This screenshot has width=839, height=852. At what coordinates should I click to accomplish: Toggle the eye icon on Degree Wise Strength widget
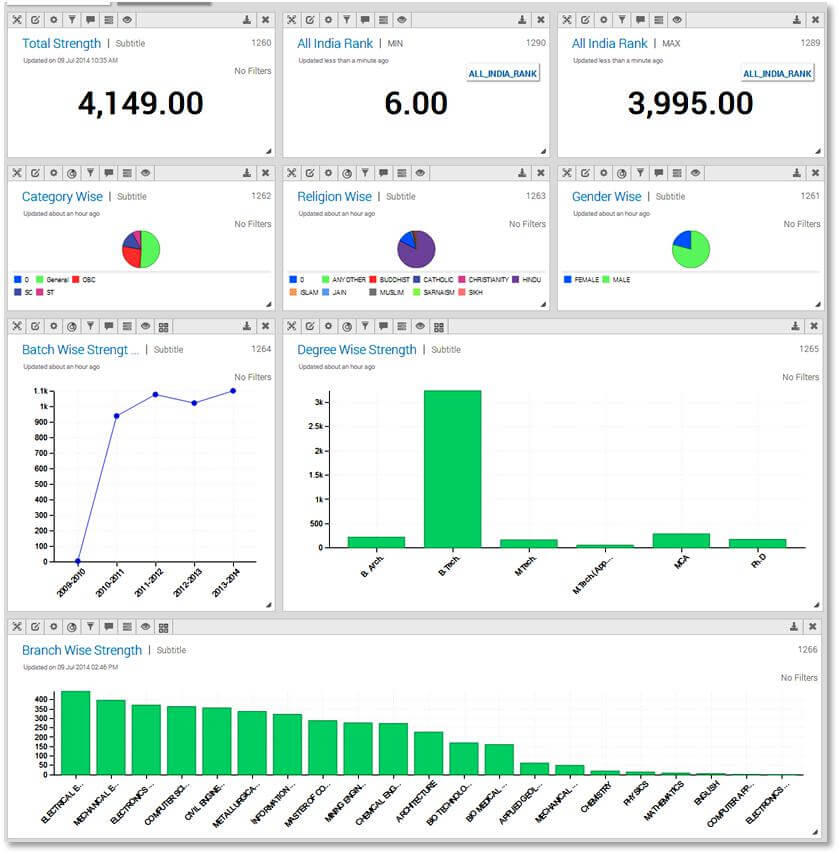420,325
